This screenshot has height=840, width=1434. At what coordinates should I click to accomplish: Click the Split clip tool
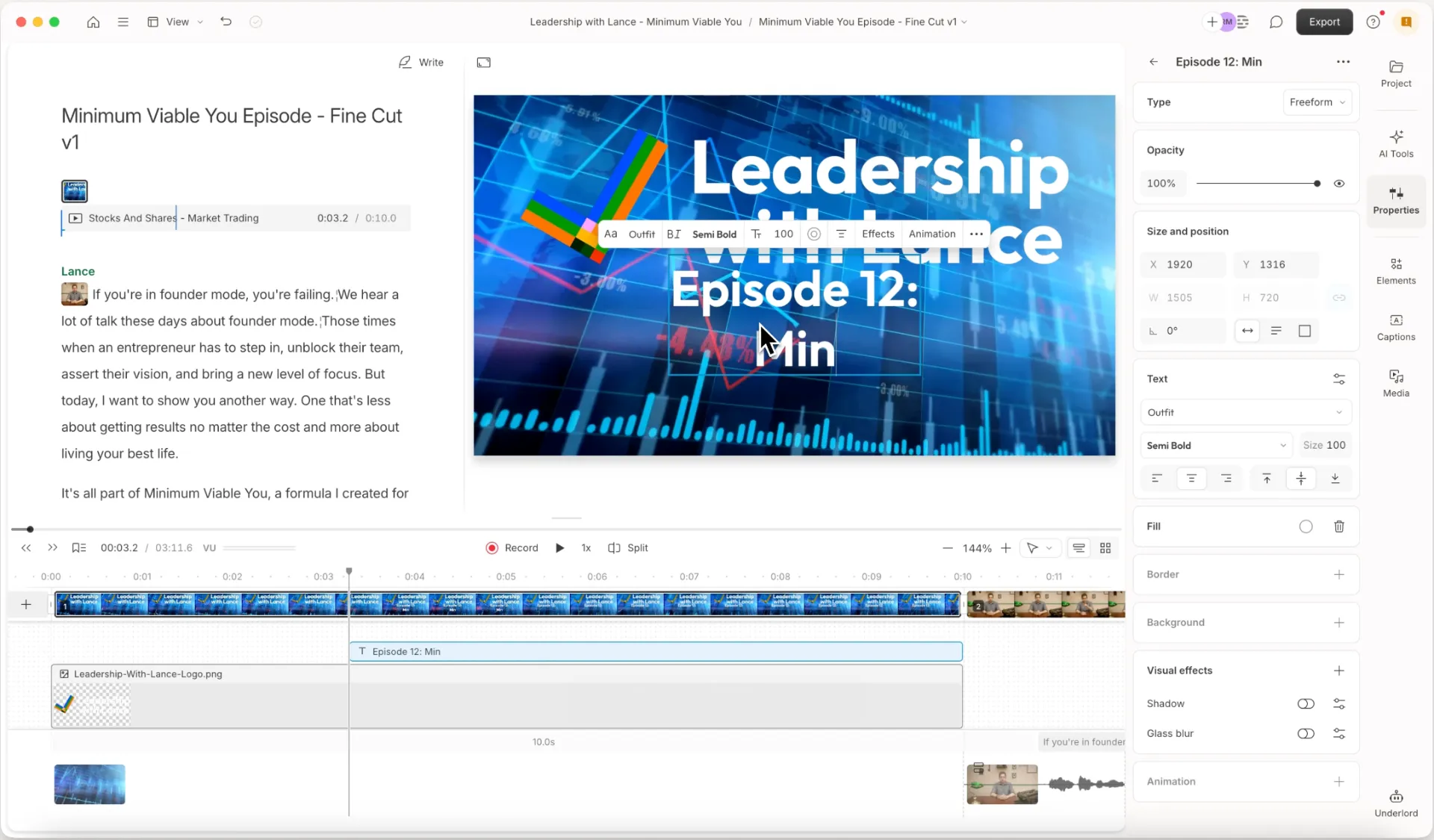(x=628, y=548)
